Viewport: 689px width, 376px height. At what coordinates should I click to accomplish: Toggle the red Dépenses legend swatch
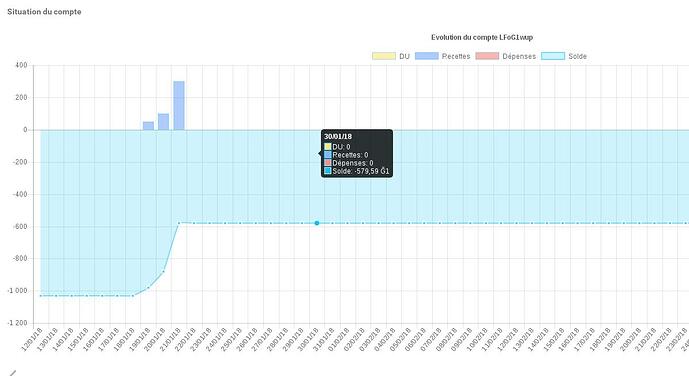(x=487, y=56)
